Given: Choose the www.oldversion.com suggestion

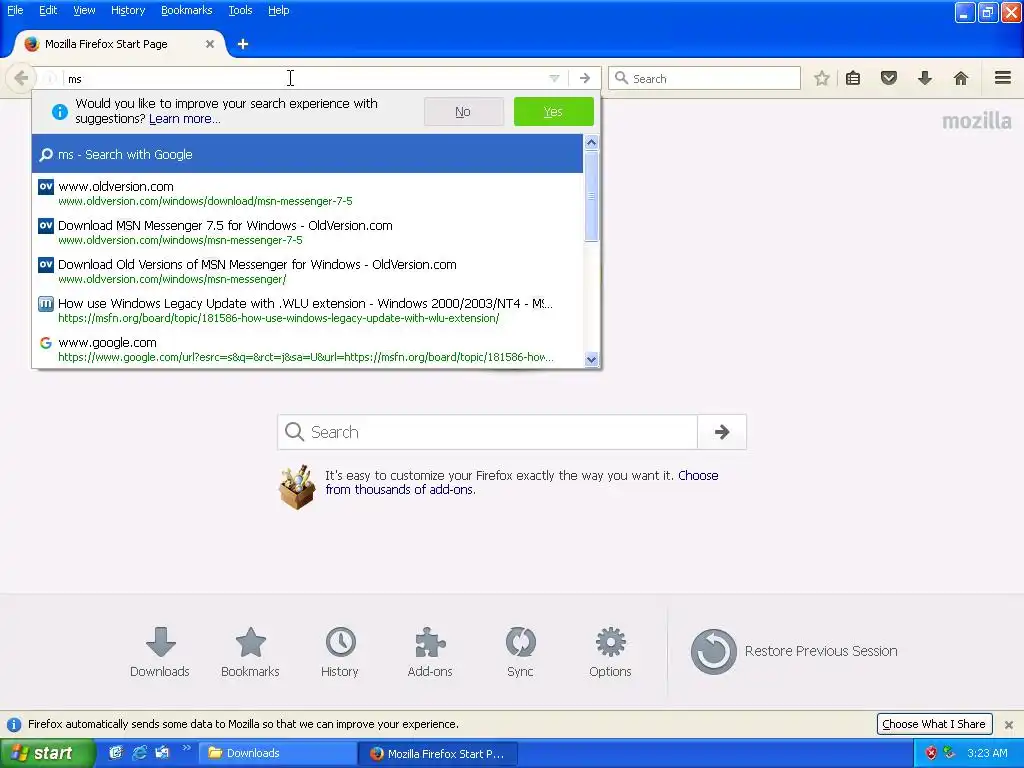Looking at the screenshot, I should pos(307,193).
